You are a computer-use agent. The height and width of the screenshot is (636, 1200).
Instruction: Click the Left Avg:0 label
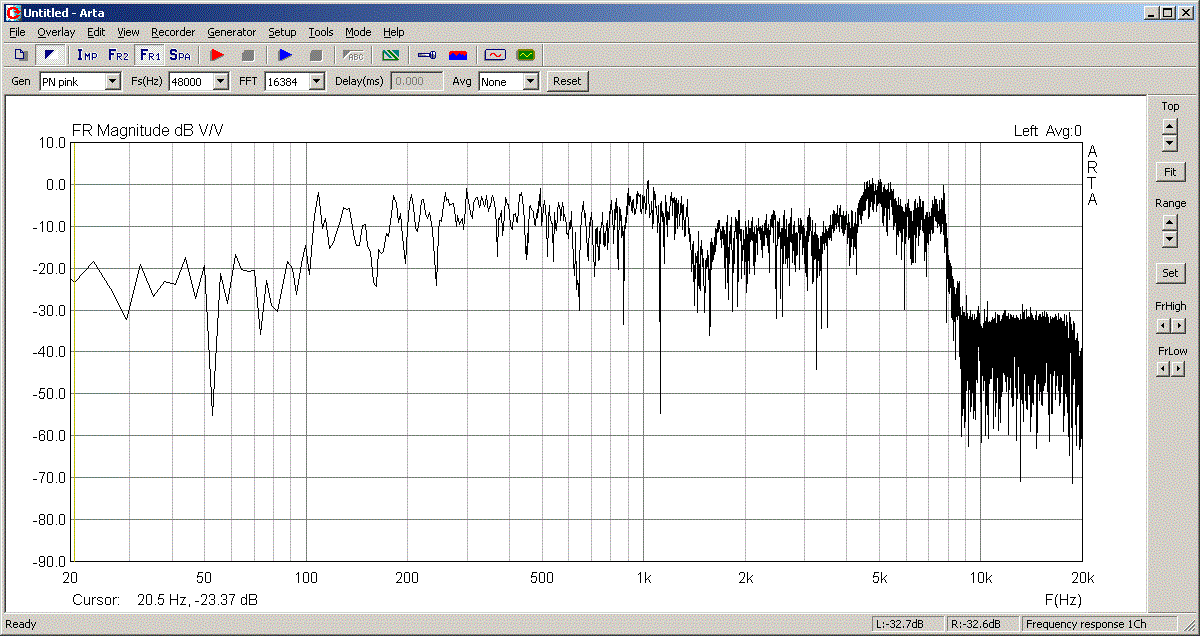click(1048, 131)
